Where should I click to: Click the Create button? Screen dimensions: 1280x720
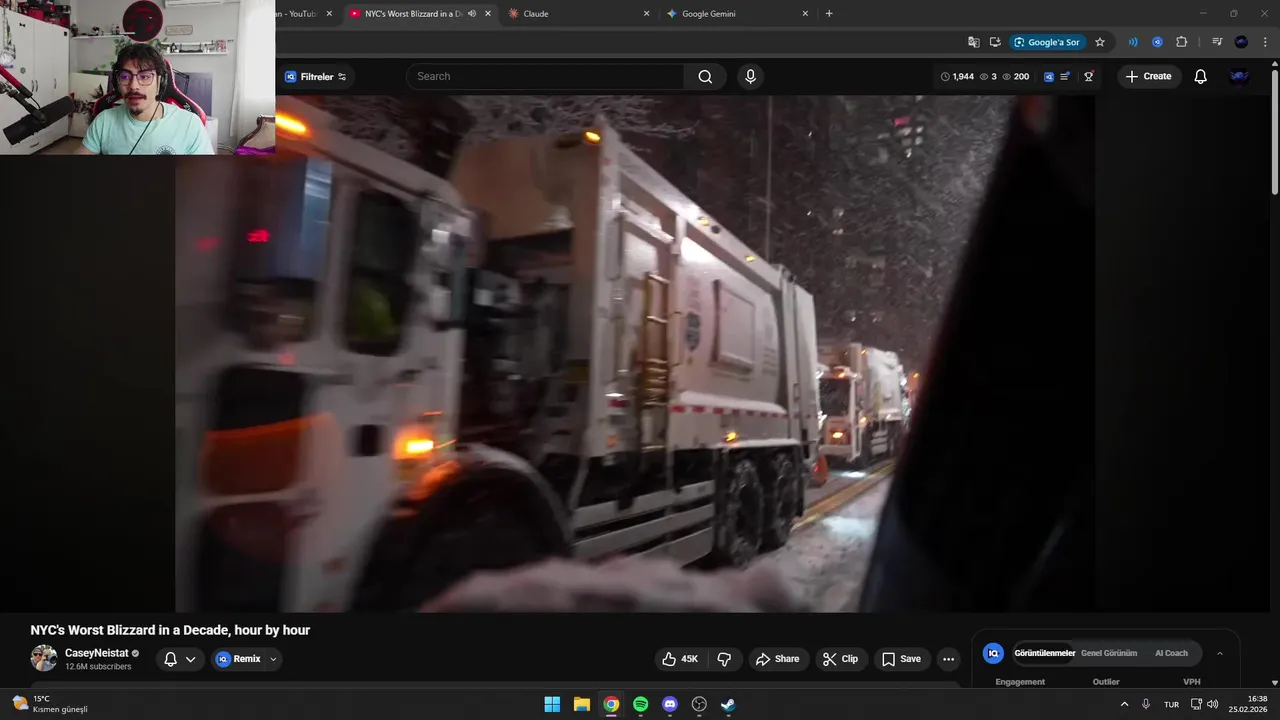[1149, 77]
